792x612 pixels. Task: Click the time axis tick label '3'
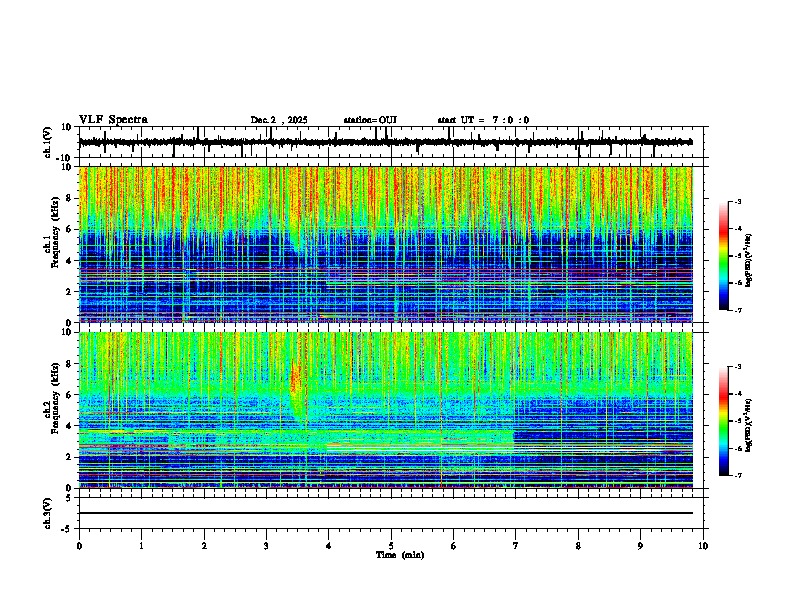click(266, 546)
